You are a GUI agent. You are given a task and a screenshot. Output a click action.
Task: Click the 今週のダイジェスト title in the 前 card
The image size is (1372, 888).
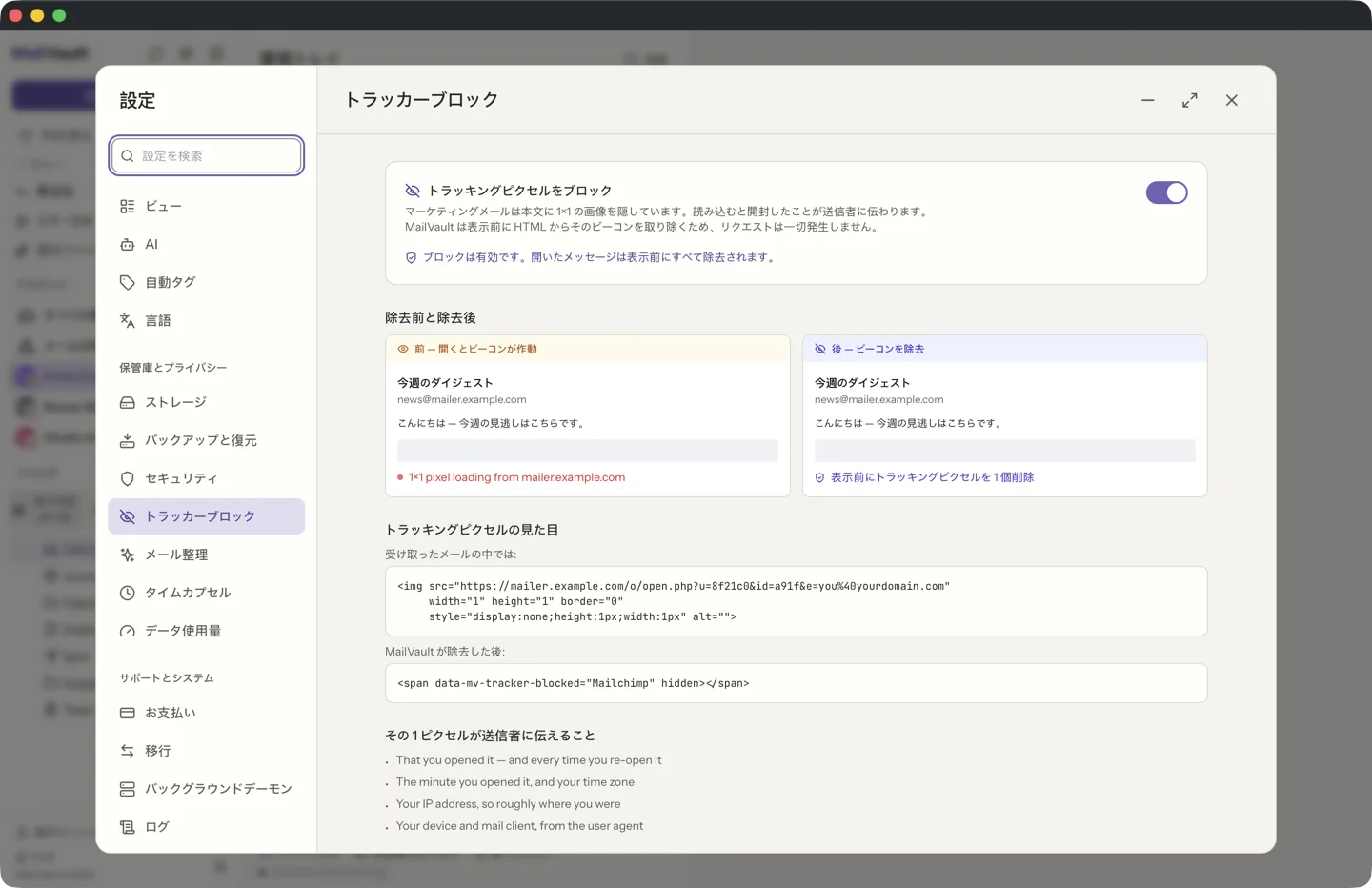pos(445,383)
